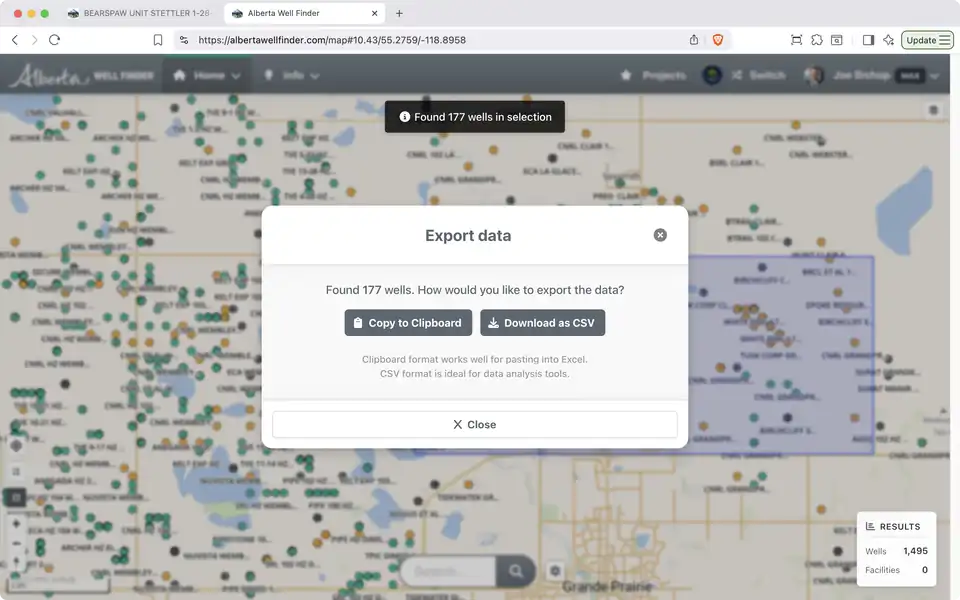Viewport: 960px width, 600px height.
Task: Click the map search magnifier button
Action: 516,571
